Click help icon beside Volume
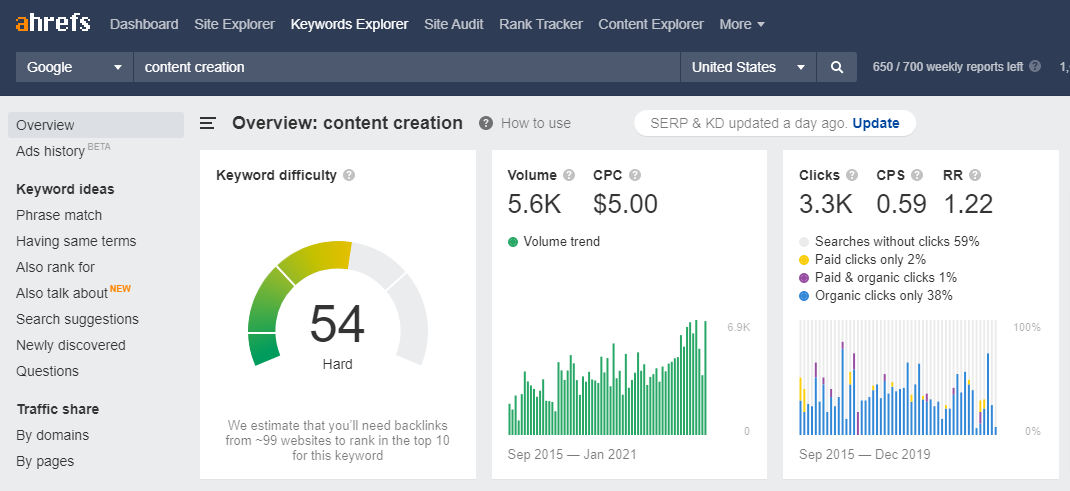The image size is (1070, 491). tap(569, 175)
